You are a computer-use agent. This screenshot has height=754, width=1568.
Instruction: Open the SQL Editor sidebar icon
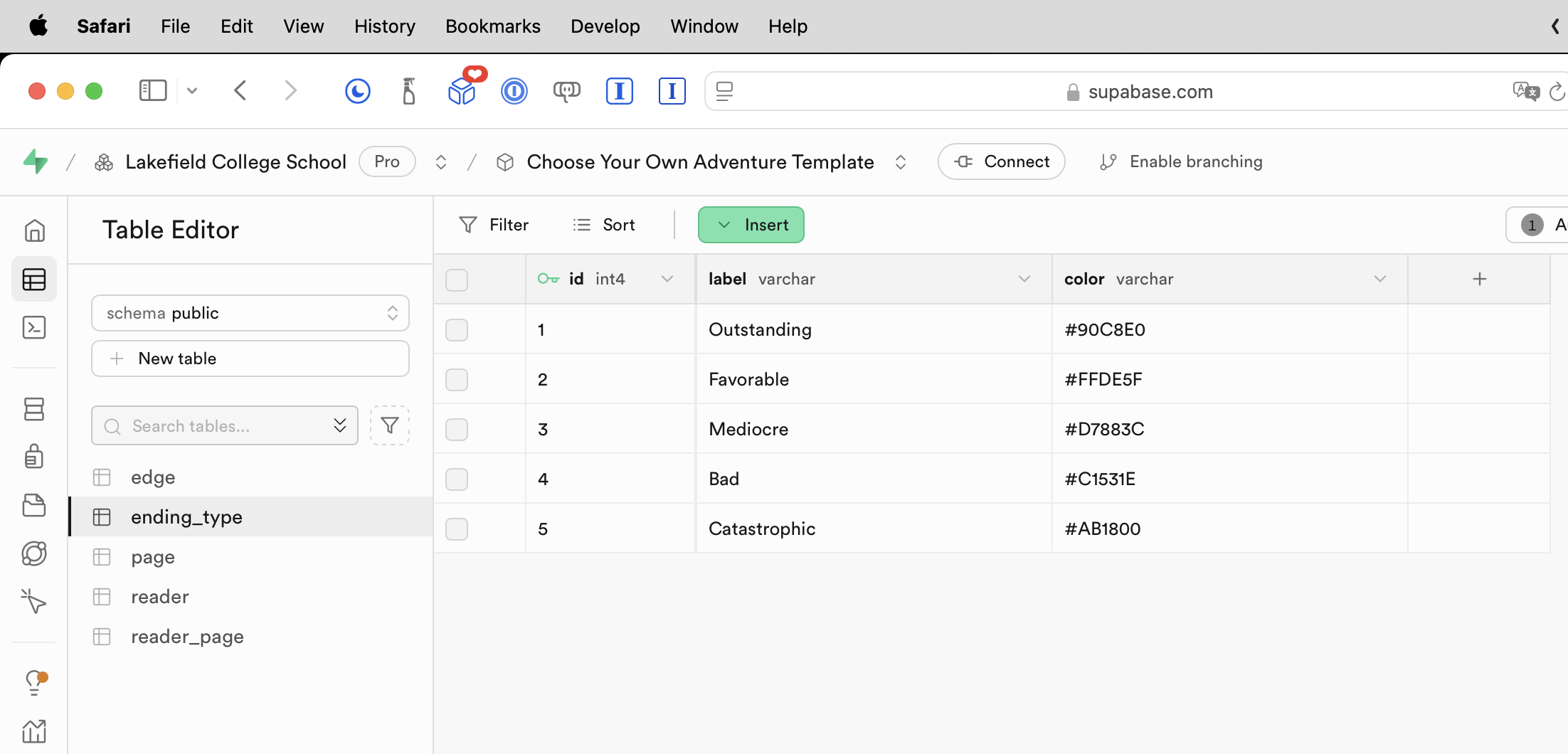pos(34,328)
